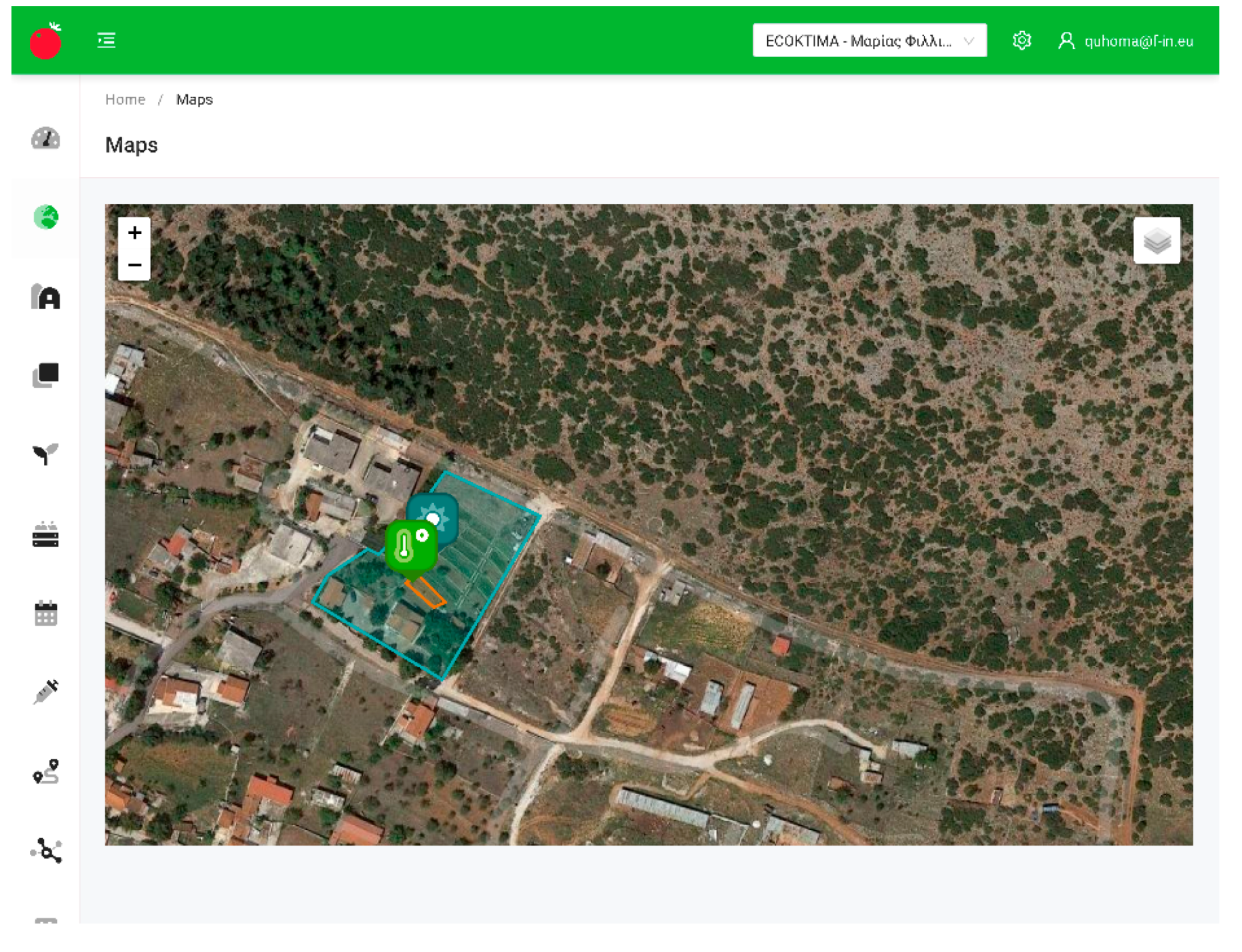Click the Maps breadcrumb item
The image size is (1242, 952).
click(x=194, y=100)
